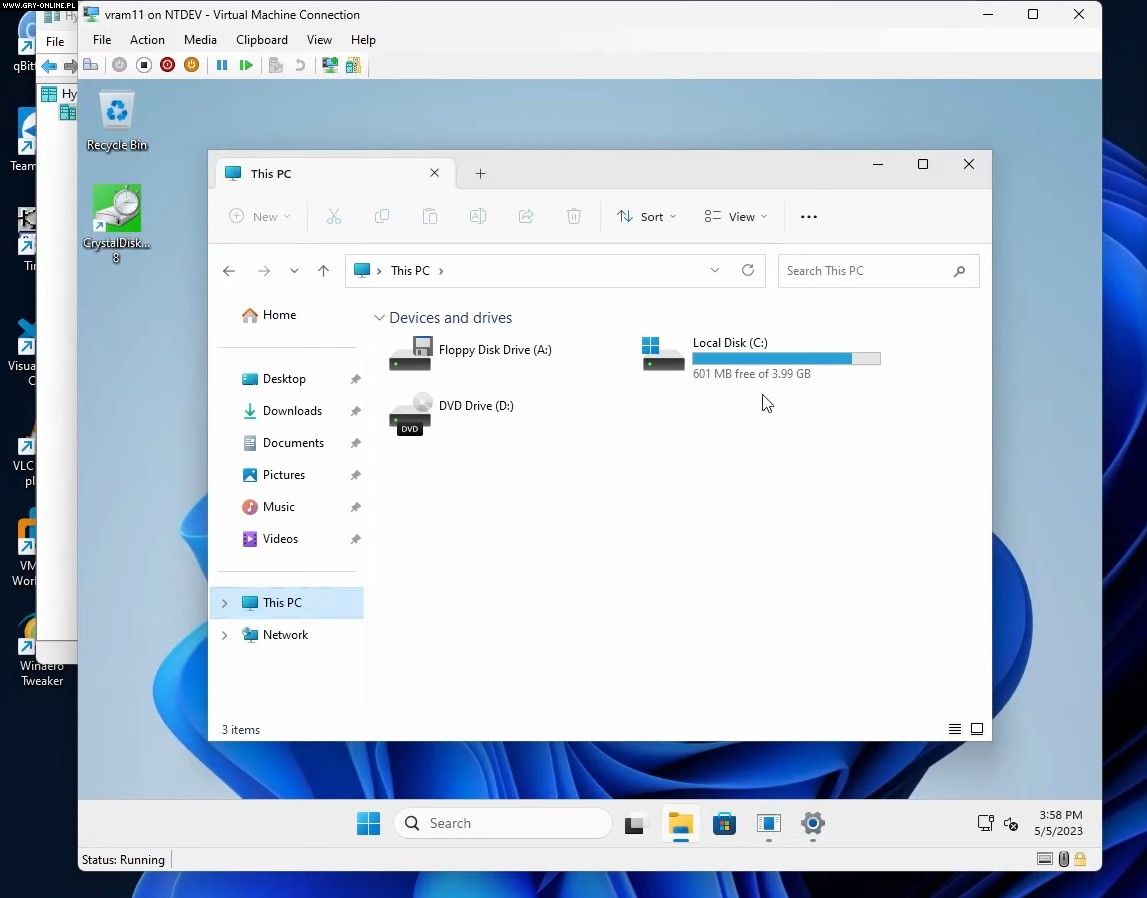Click the Pause button in the VM toolbar

click(222, 65)
